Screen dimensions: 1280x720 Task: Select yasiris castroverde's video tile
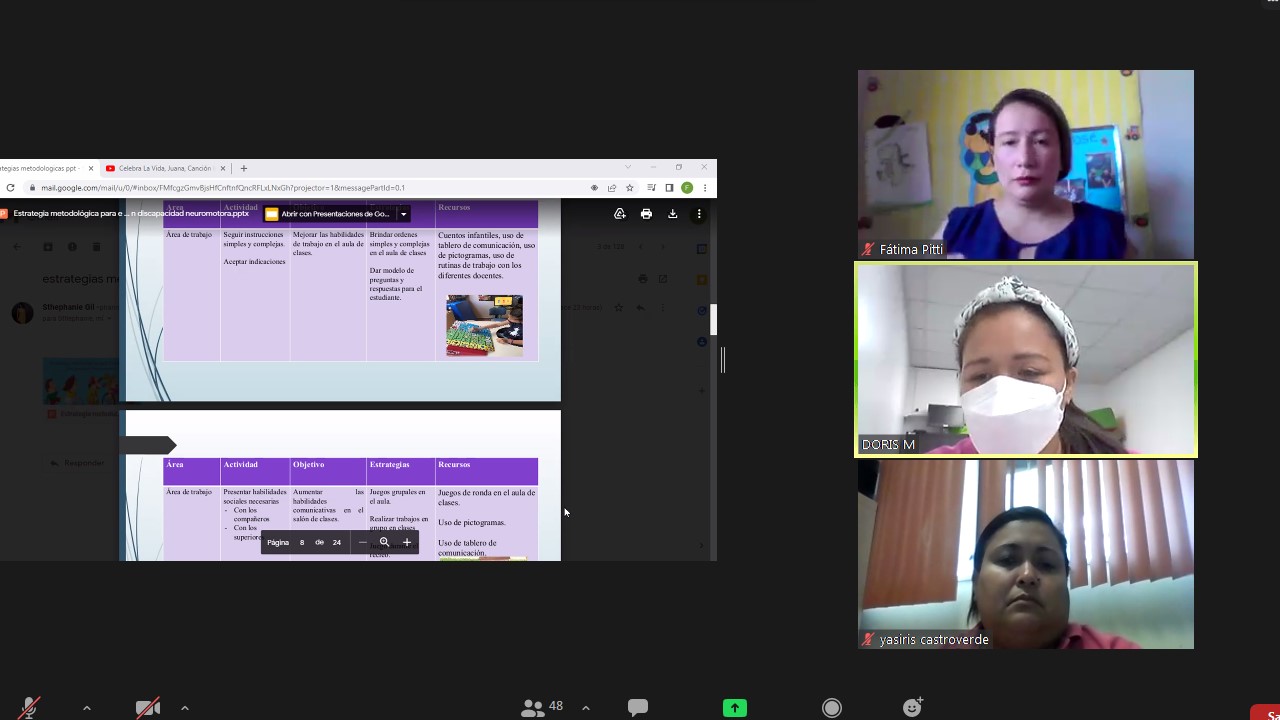coord(1025,554)
